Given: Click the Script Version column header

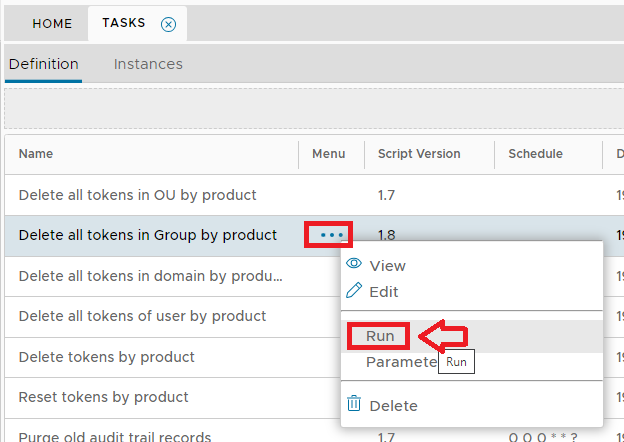Looking at the screenshot, I should [x=419, y=154].
